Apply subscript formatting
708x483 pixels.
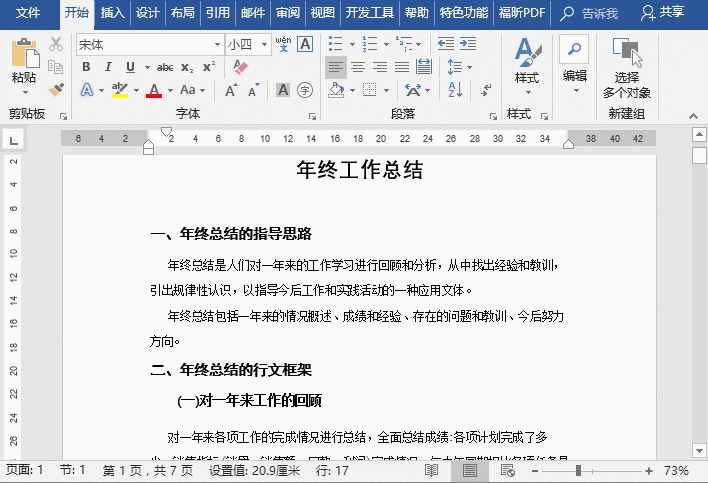coord(188,67)
